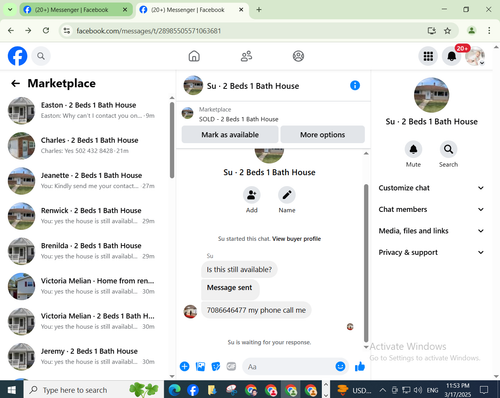Image resolution: width=500 pixels, height=398 pixels.
Task: Expand the Chat members section
Action: (431, 209)
